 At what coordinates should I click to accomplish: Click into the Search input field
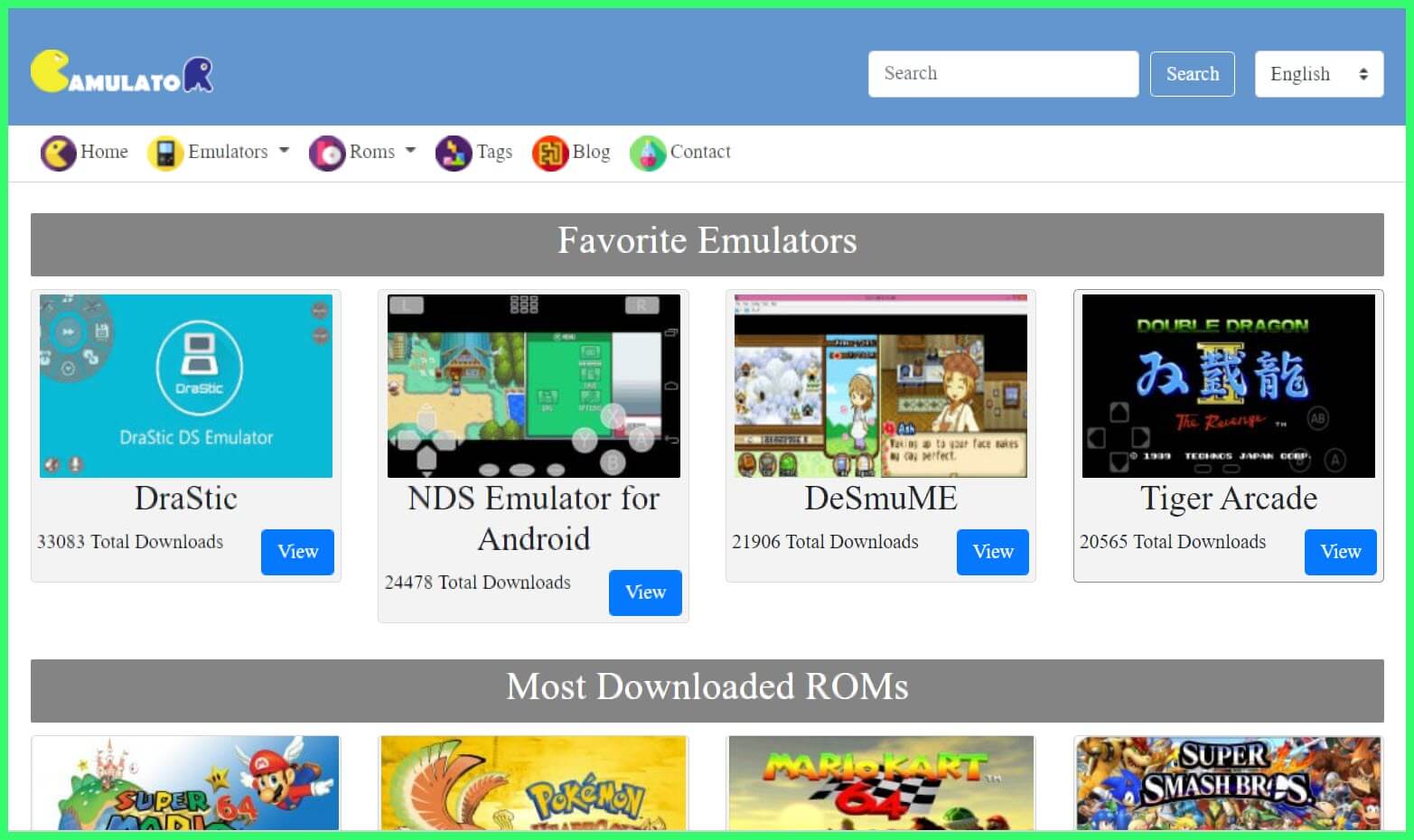click(x=1003, y=74)
